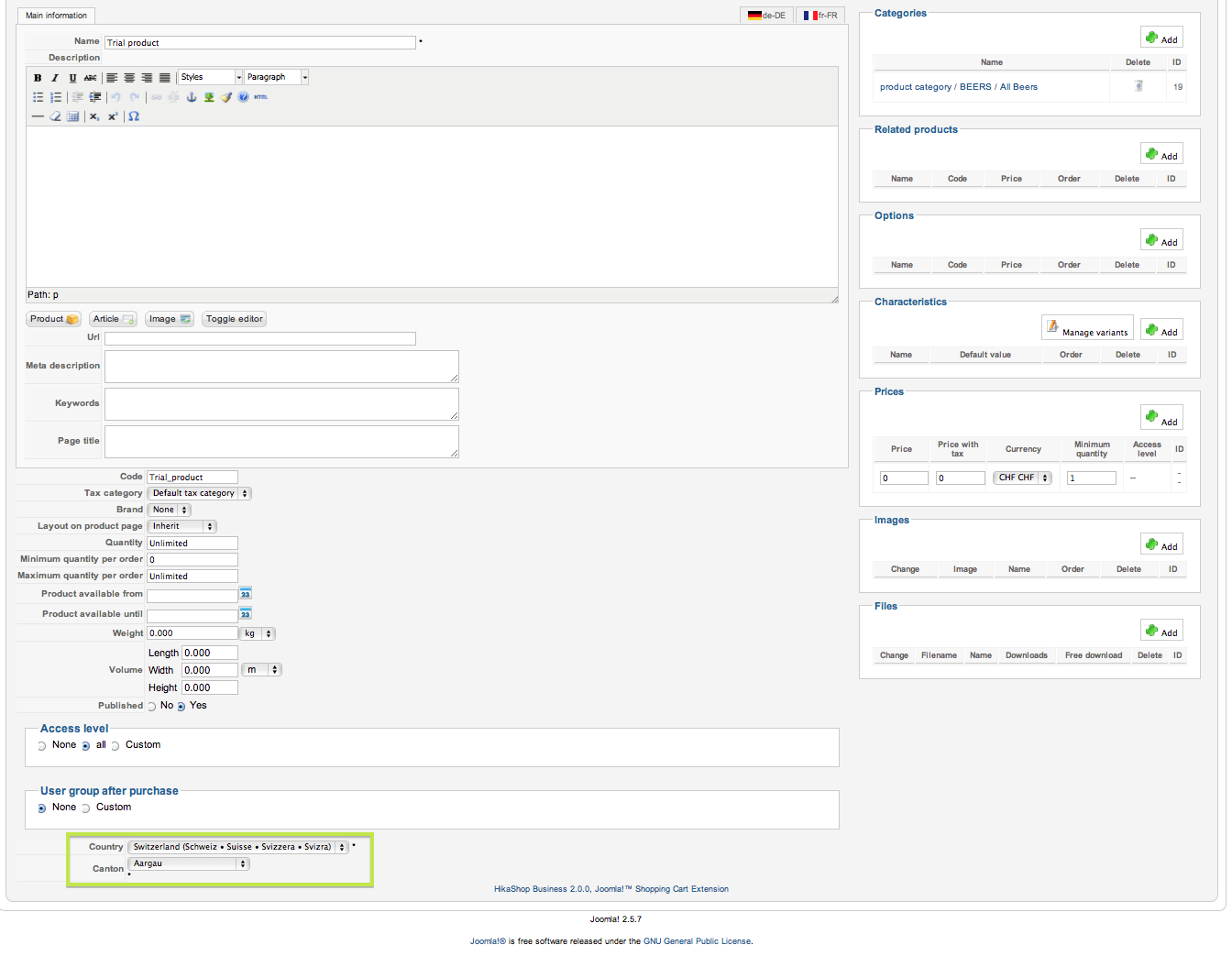Open the price Currency dropdown
1232x956 pixels.
click(x=1022, y=478)
